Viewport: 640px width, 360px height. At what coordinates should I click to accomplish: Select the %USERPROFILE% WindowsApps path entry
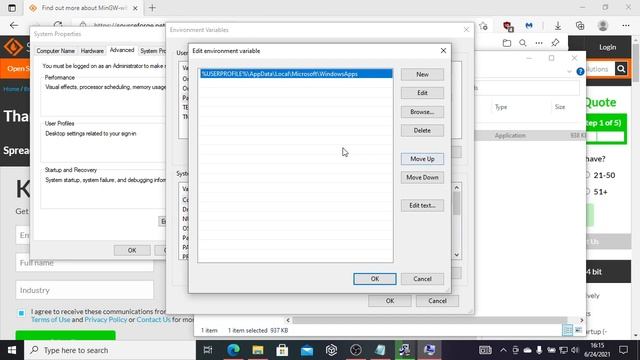[296, 74]
